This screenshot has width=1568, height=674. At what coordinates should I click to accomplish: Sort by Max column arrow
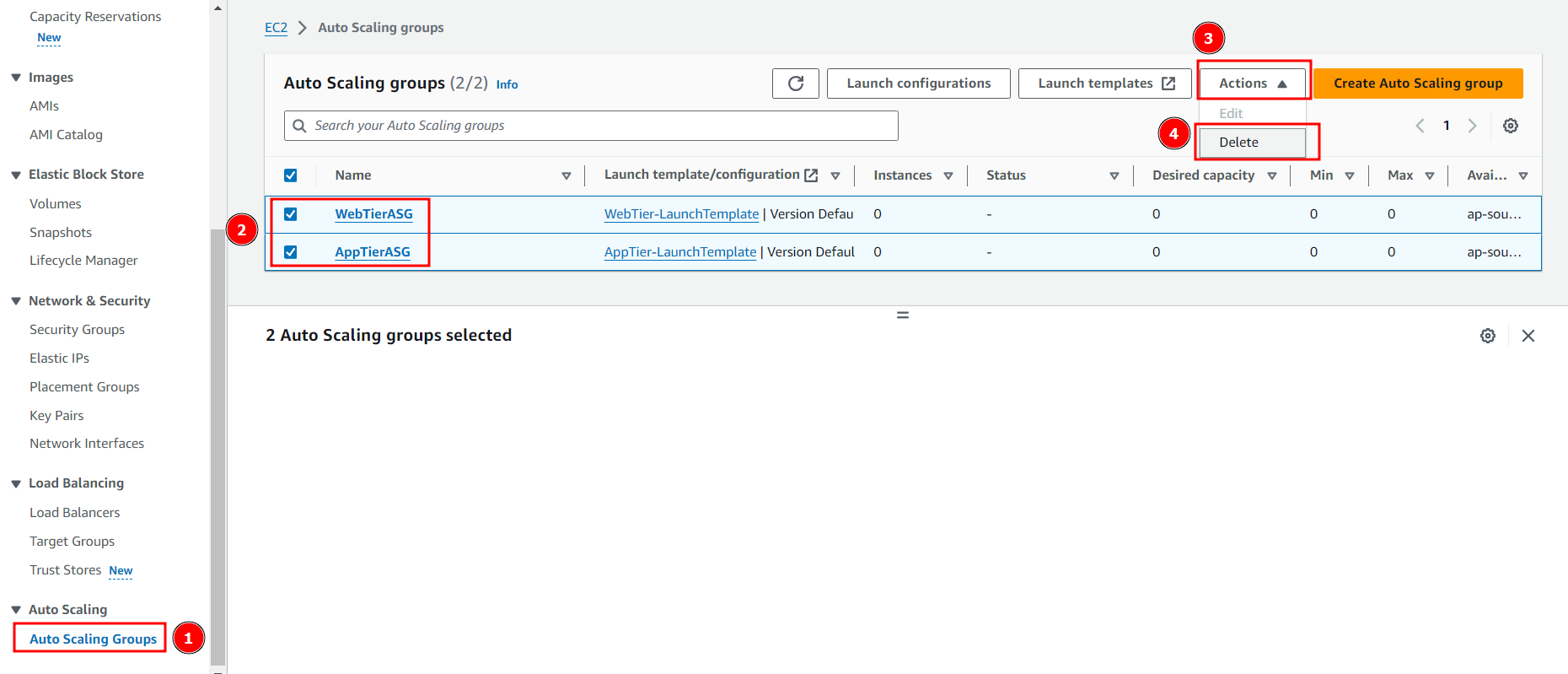click(1430, 175)
